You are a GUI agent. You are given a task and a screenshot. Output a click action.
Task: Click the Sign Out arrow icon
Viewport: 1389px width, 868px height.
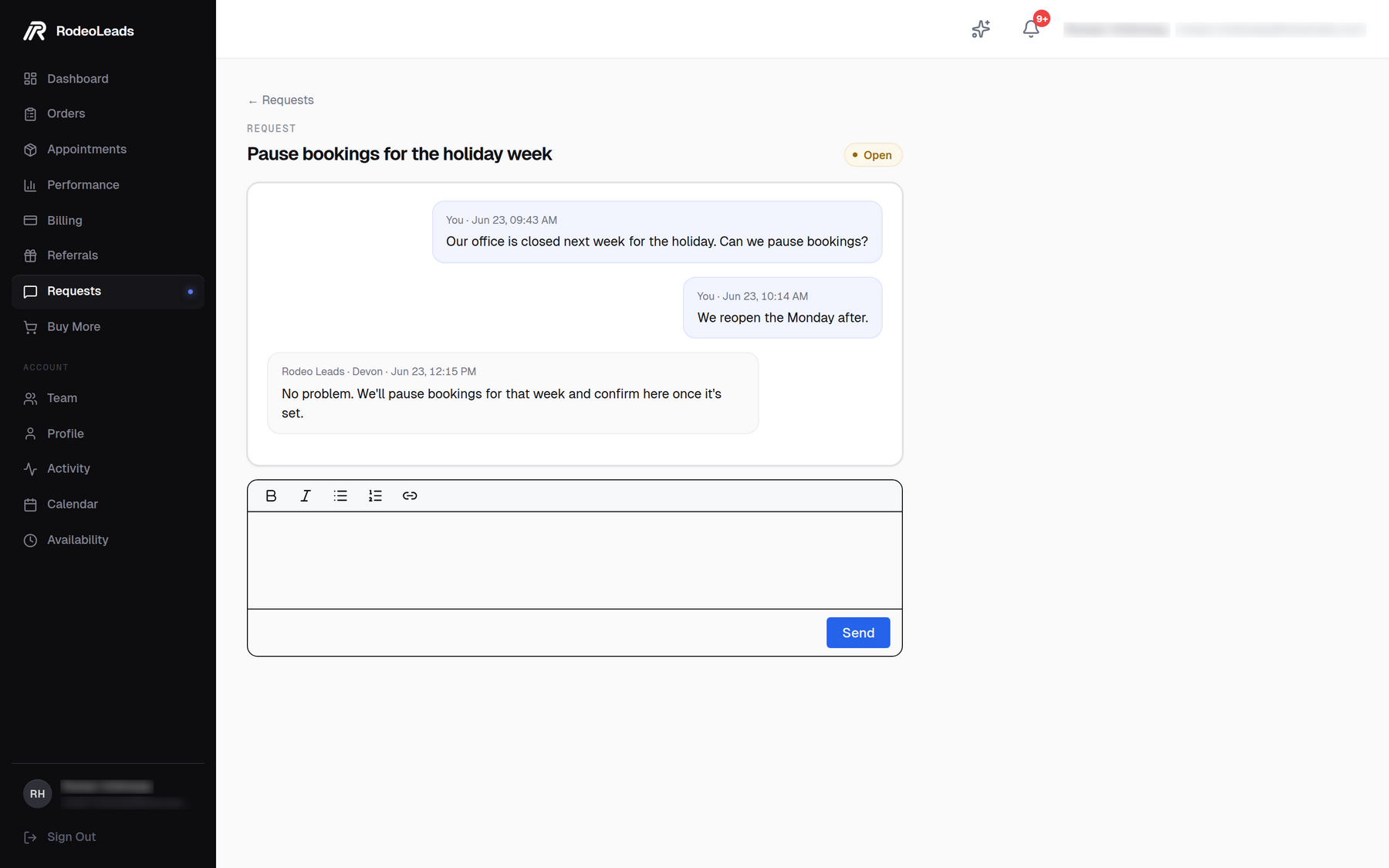pyautogui.click(x=30, y=837)
